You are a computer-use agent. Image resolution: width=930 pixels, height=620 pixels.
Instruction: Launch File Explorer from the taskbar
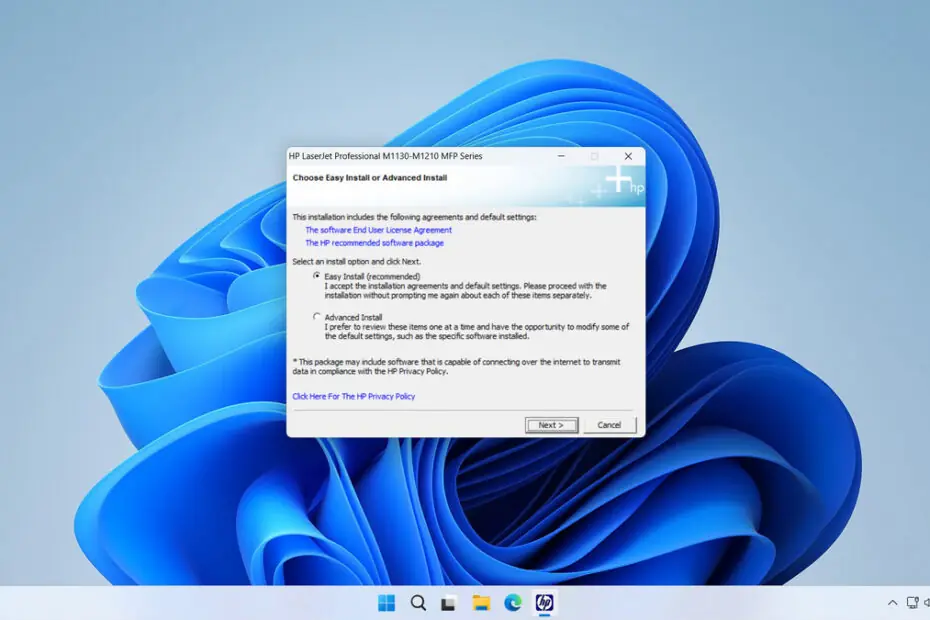481,602
